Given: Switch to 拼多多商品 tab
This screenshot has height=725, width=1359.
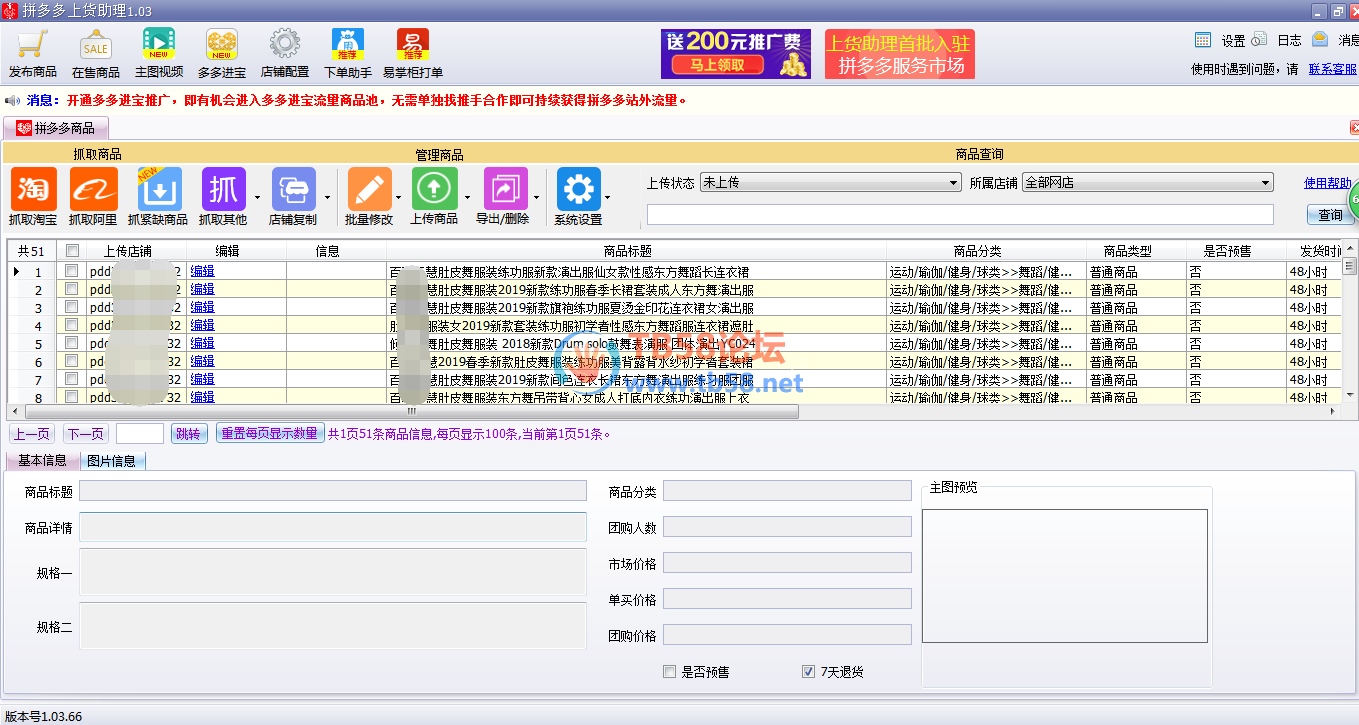Looking at the screenshot, I should 56,128.
